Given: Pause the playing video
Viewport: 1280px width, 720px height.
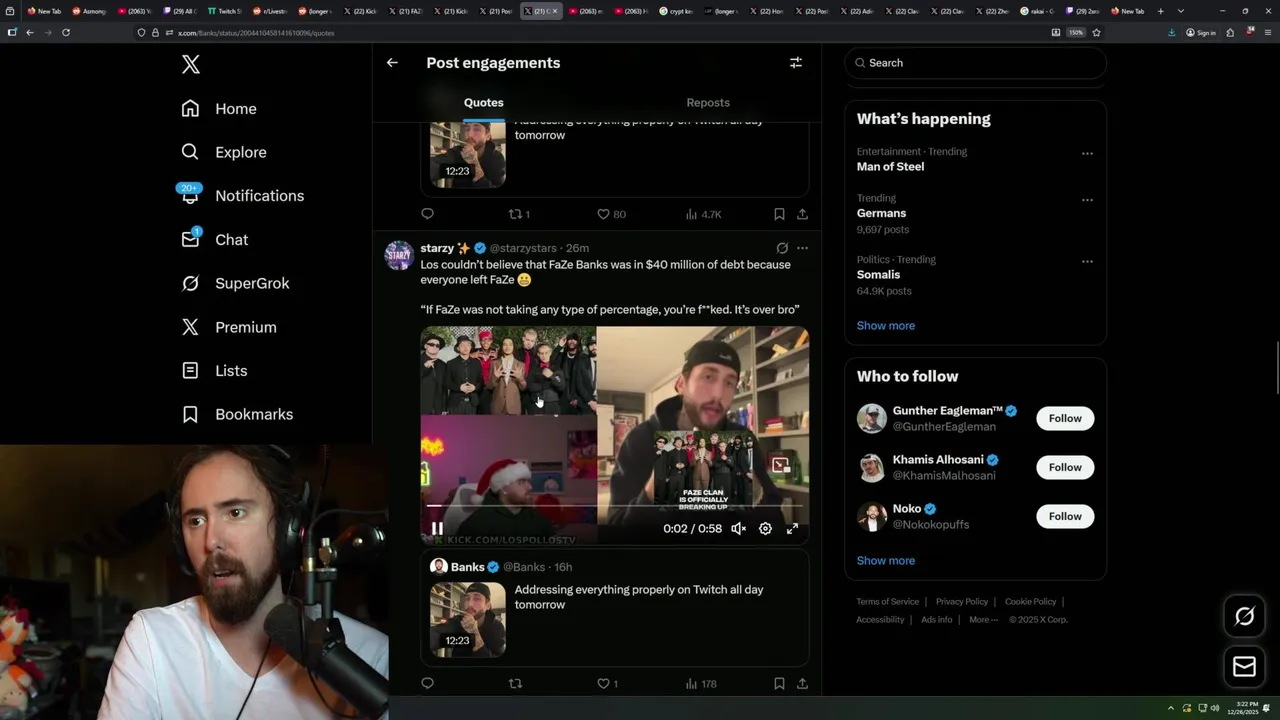Looking at the screenshot, I should tap(437, 529).
